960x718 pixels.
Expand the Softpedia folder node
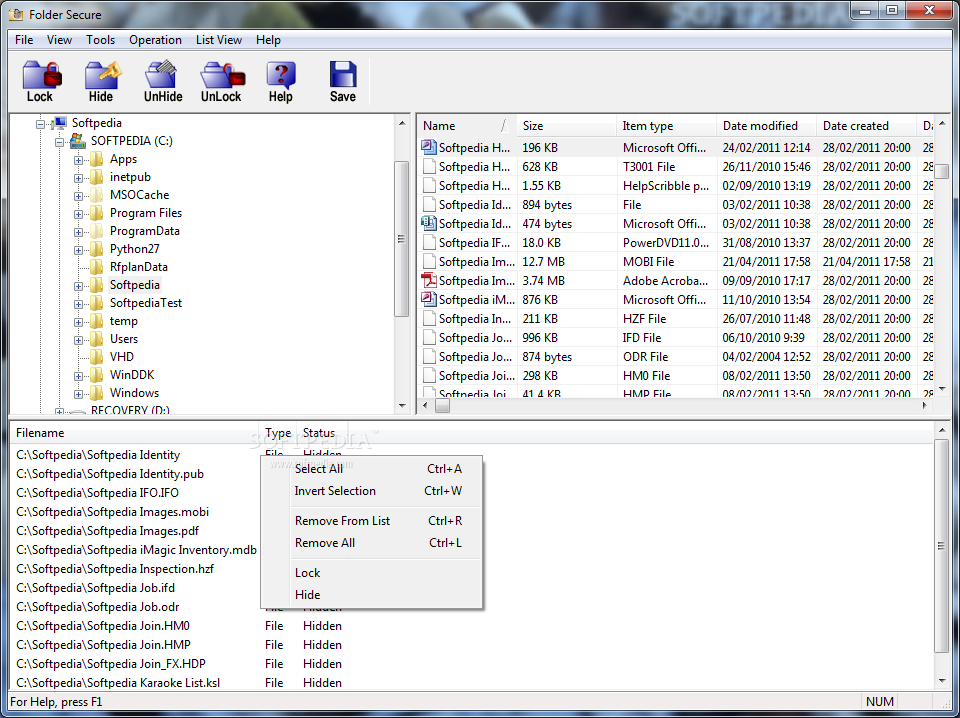coord(78,286)
